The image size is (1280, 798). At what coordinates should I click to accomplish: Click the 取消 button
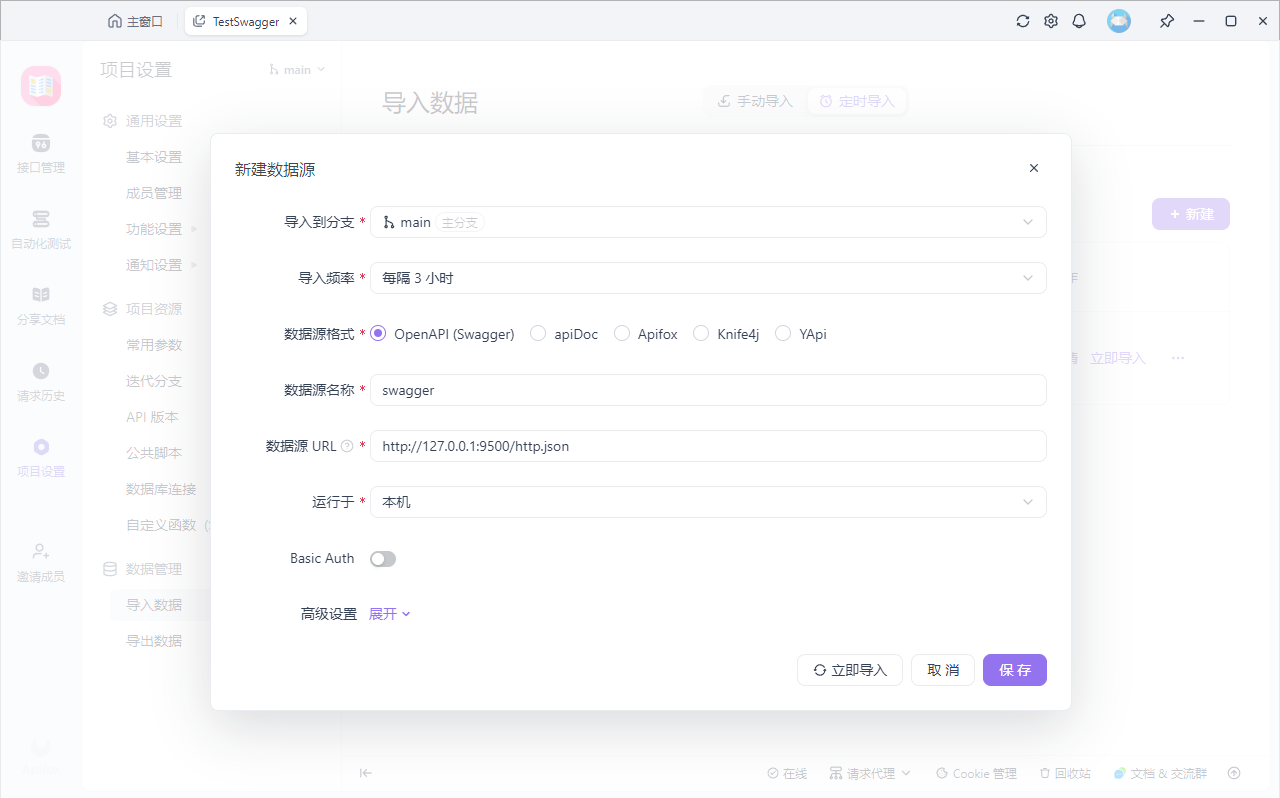click(943, 670)
